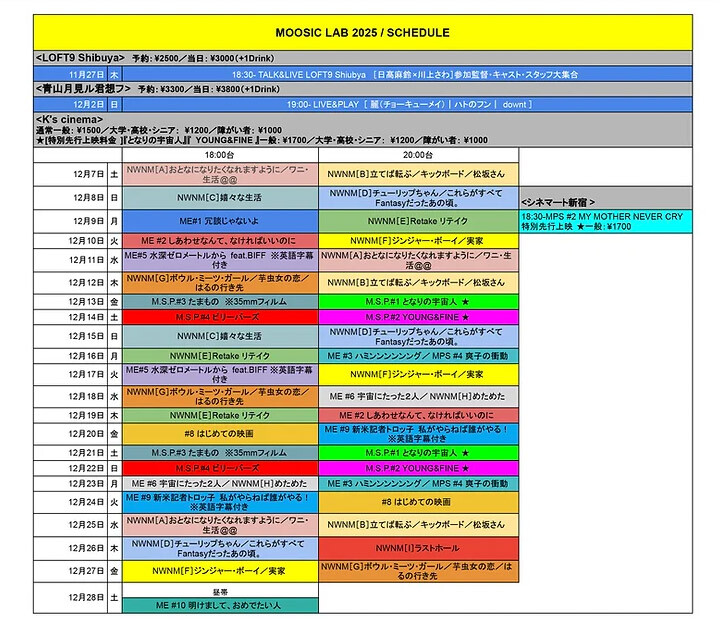The width and height of the screenshot is (720, 641).
Task: Click the 18:30- TALK&LIVE LOFT9 event row
Action: tap(407, 74)
